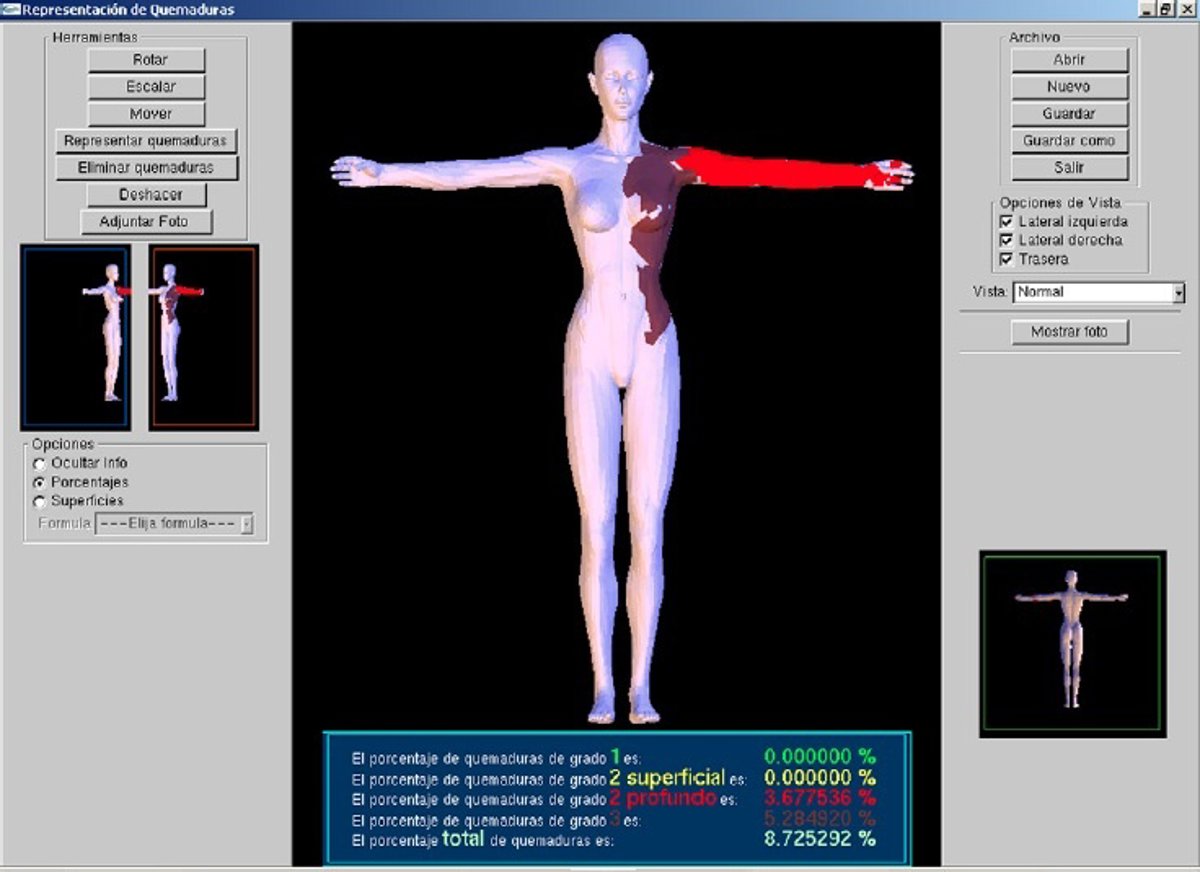Select the Escalar tool button
Screen dimensions: 1200x872
pyautogui.click(x=146, y=87)
